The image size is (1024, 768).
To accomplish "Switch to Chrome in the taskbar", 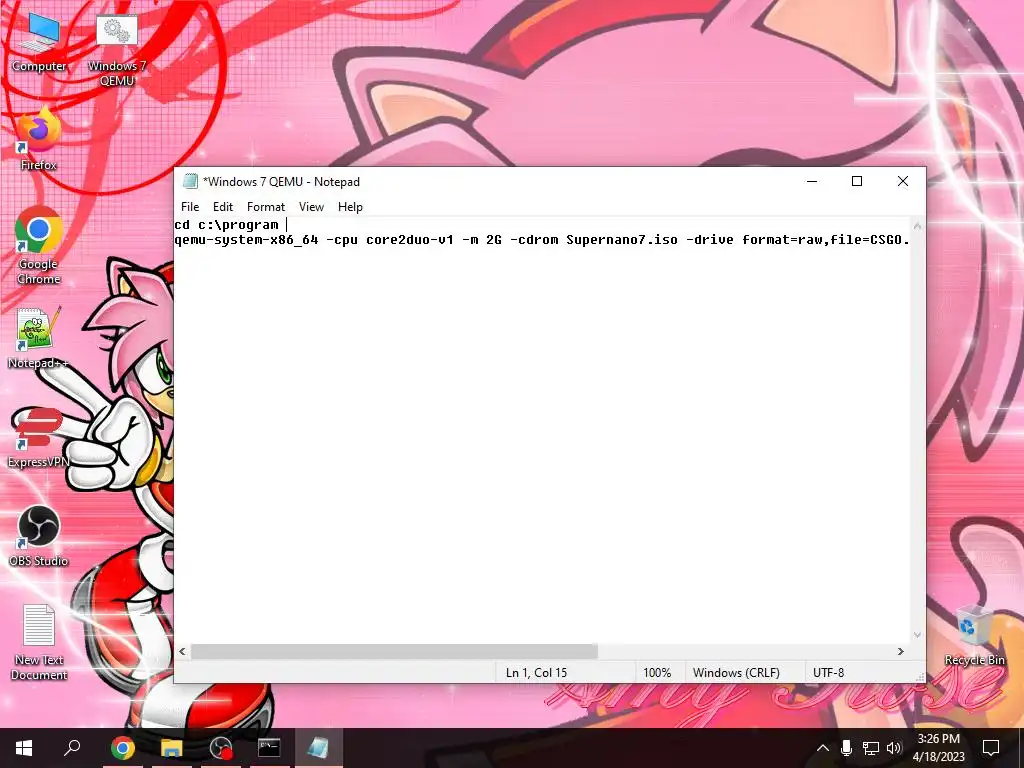I will pos(122,748).
